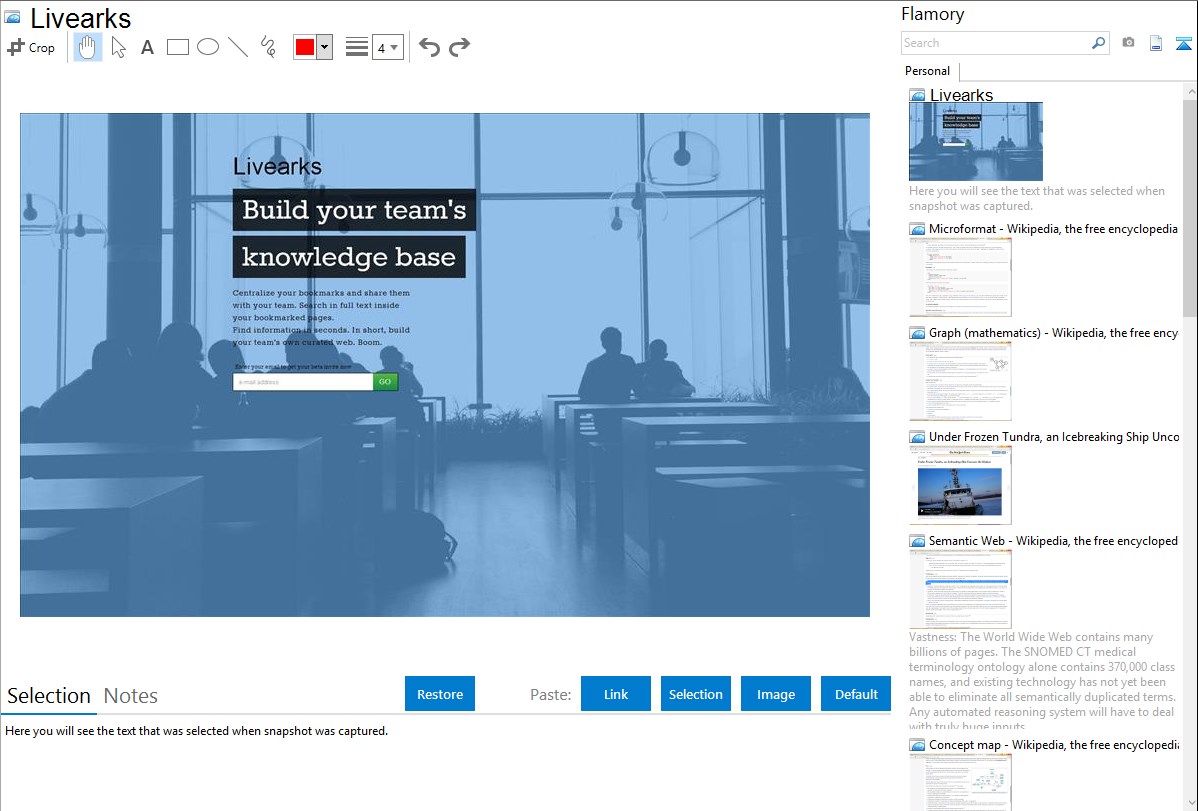
Task: Click the Paste Link button
Action: pyautogui.click(x=616, y=694)
